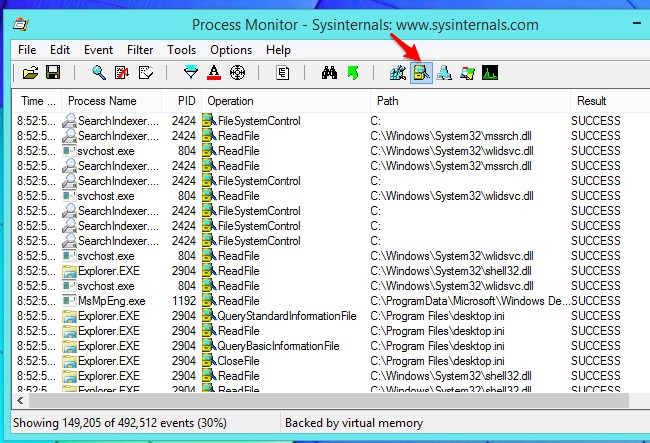The image size is (650, 443).
Task: Toggle Show Profiling Events graph icon
Action: [x=490, y=73]
